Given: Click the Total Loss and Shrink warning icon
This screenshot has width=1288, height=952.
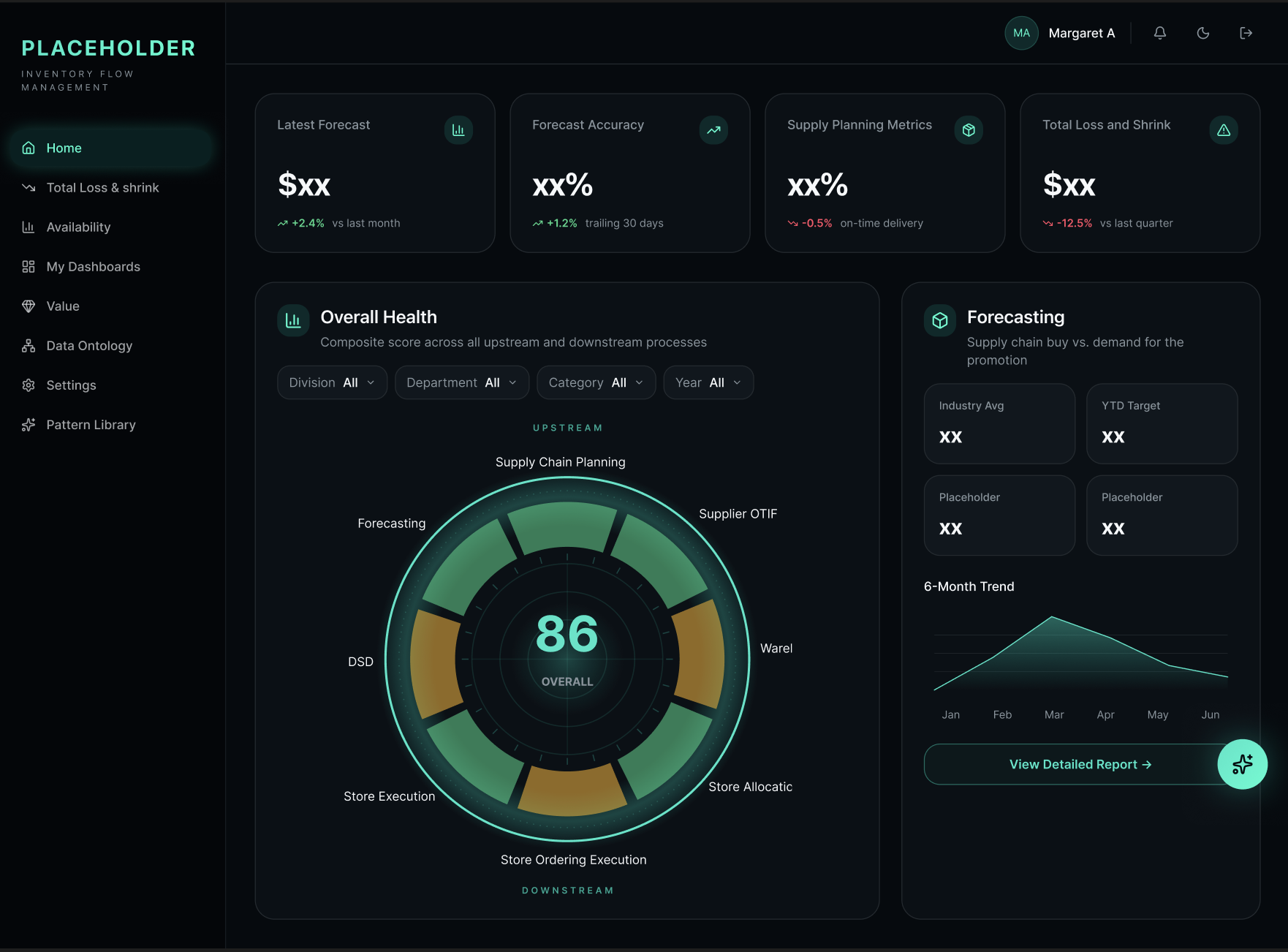Looking at the screenshot, I should pos(1224,130).
